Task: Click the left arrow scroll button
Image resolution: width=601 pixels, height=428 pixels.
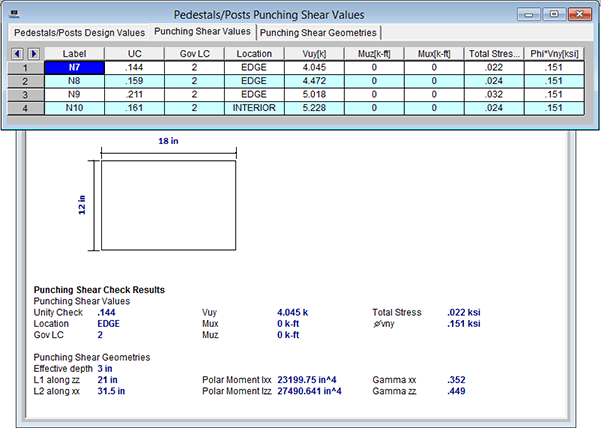Action: point(17,53)
